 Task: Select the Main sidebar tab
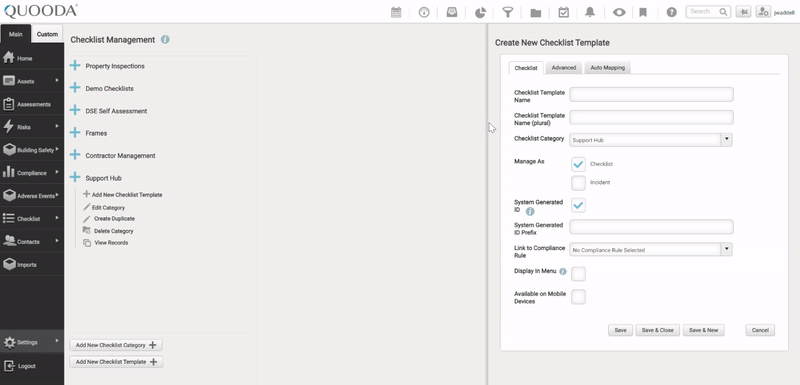click(16, 34)
